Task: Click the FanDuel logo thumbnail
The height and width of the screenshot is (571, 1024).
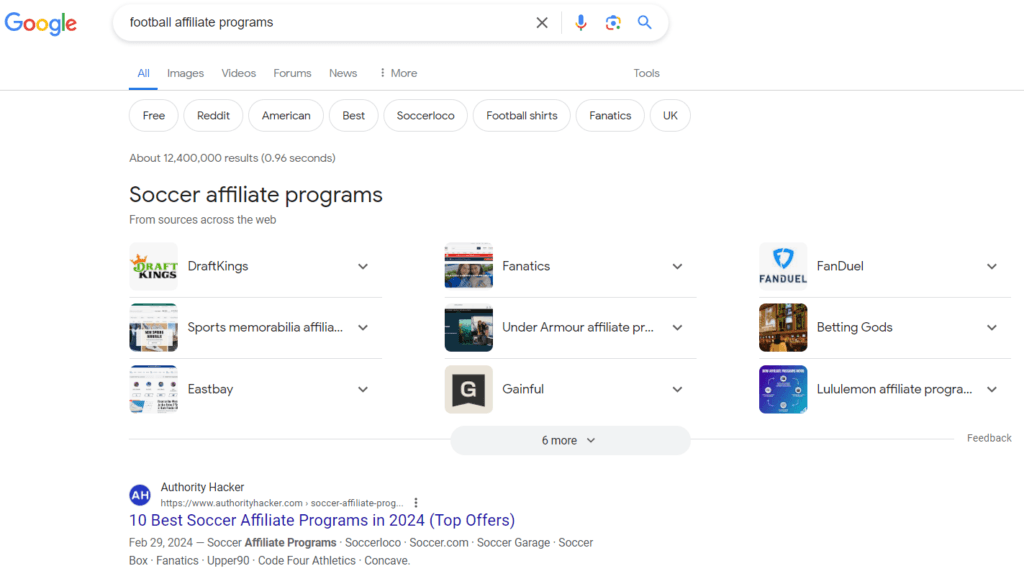Action: [x=783, y=267]
